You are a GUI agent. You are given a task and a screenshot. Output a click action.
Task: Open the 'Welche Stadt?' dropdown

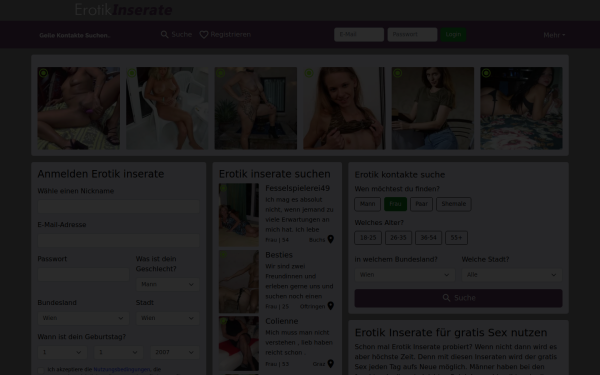click(512, 275)
